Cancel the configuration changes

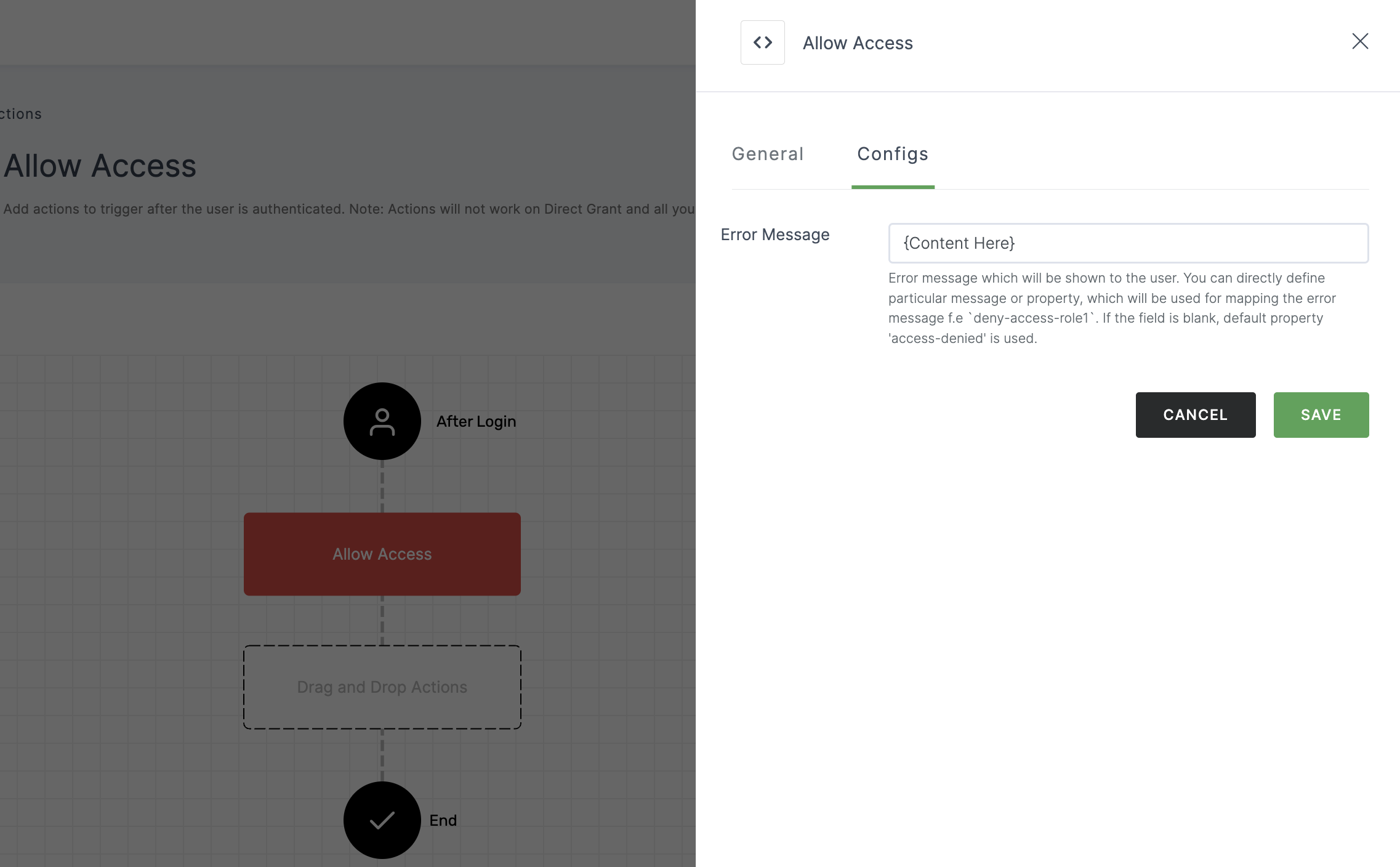pyautogui.click(x=1196, y=415)
